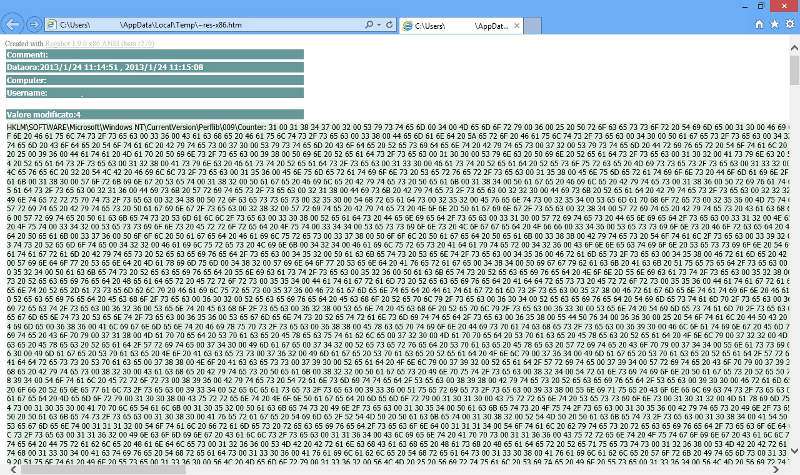The image size is (800, 475).
Task: Click 'Created with' text at page top
Action: pos(24,43)
